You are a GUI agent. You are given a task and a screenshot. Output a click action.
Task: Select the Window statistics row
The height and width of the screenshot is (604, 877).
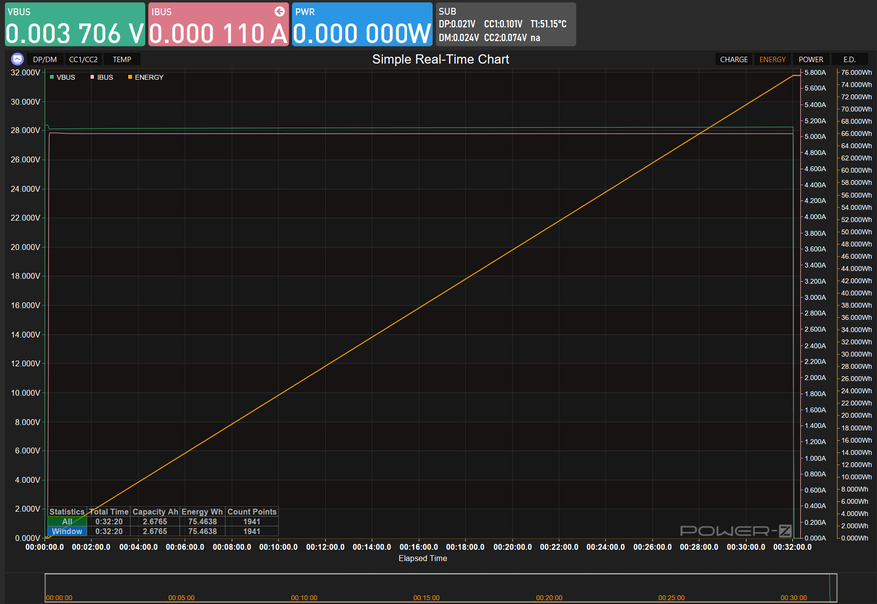click(67, 531)
